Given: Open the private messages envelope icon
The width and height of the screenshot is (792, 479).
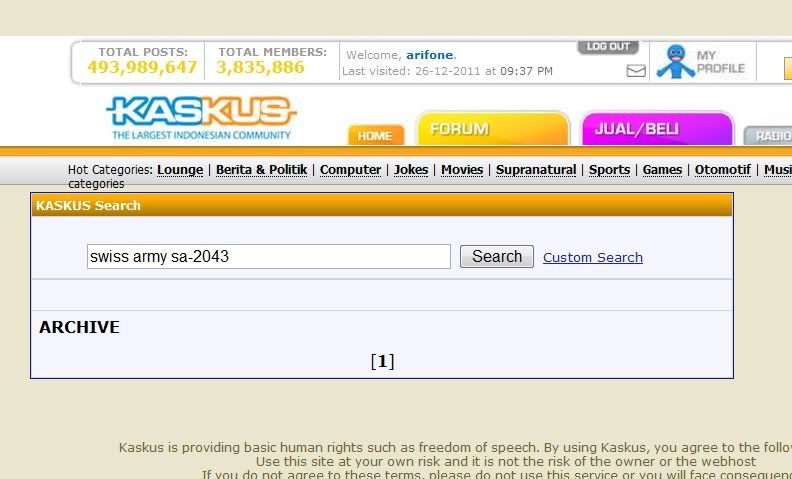Looking at the screenshot, I should 636,71.
